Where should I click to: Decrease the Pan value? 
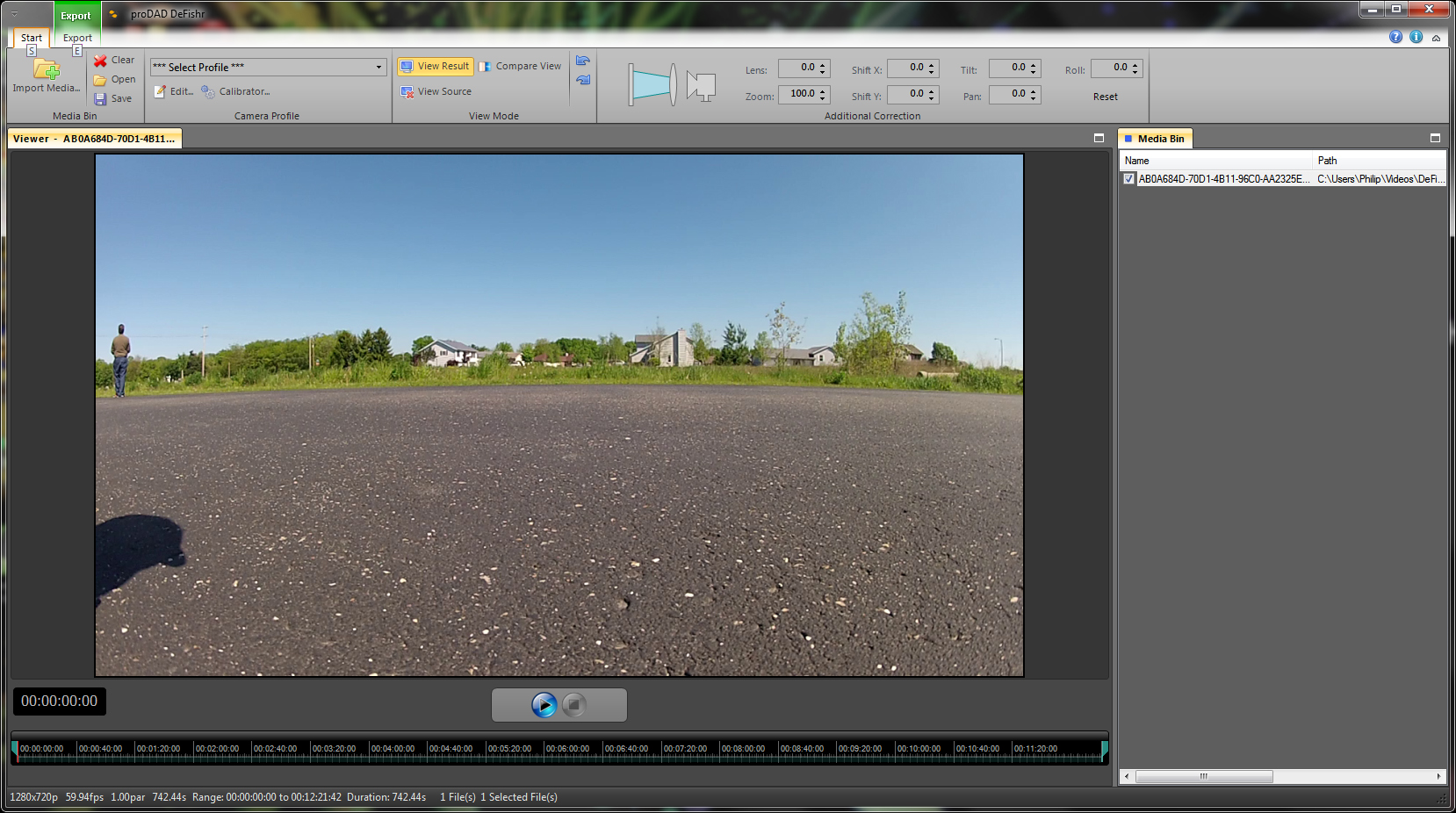coord(1034,98)
